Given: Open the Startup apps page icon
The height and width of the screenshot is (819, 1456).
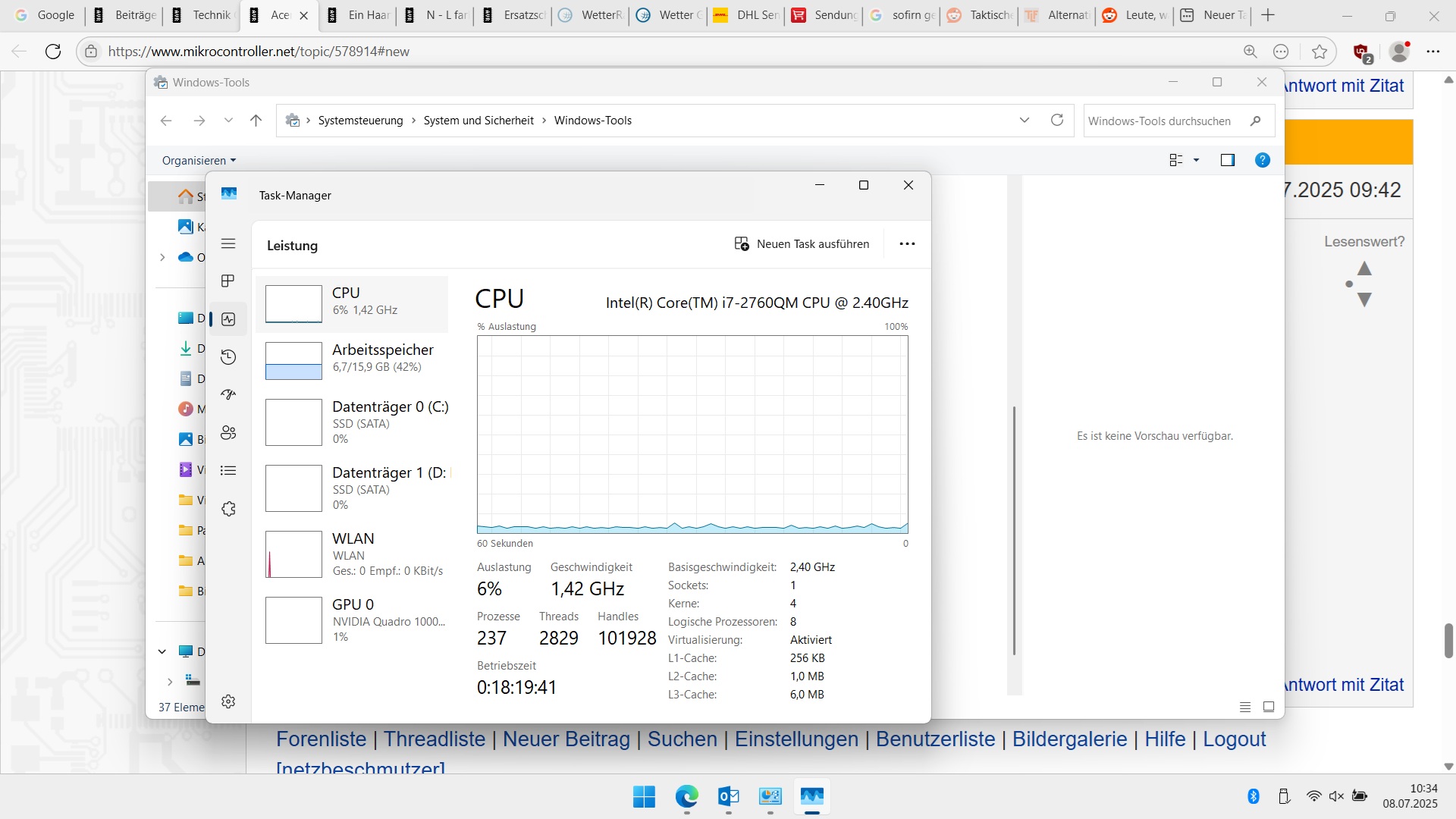Looking at the screenshot, I should (x=228, y=394).
